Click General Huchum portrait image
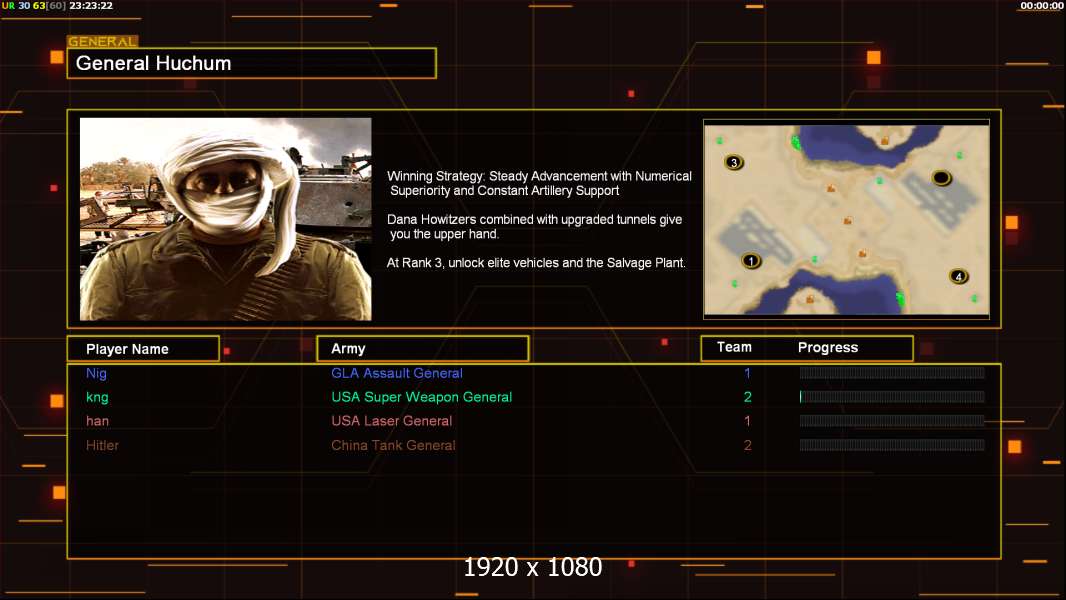 click(x=226, y=219)
